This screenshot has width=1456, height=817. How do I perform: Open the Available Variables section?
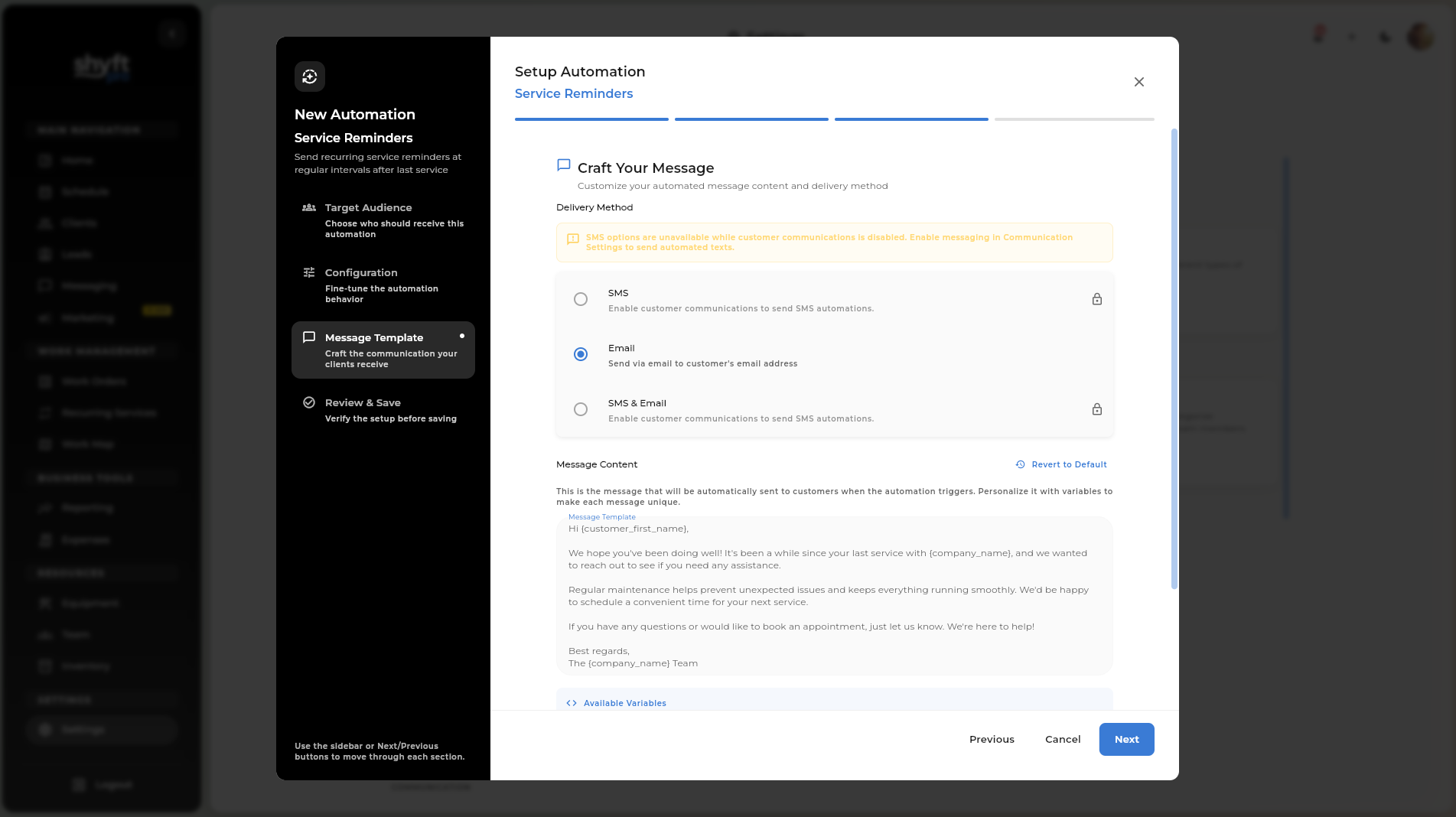[624, 702]
